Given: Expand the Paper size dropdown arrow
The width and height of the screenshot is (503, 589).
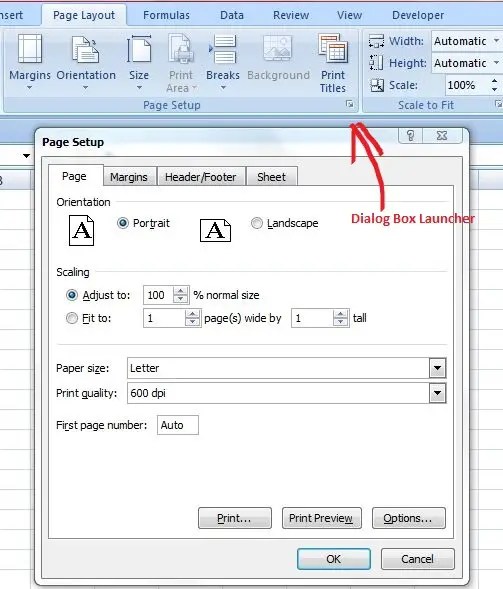Looking at the screenshot, I should click(438, 368).
